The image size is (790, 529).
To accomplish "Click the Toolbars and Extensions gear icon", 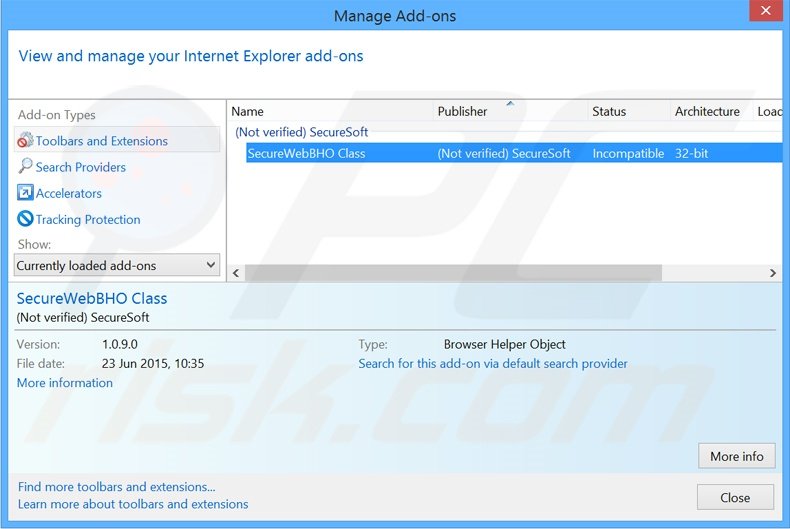I will [x=25, y=140].
